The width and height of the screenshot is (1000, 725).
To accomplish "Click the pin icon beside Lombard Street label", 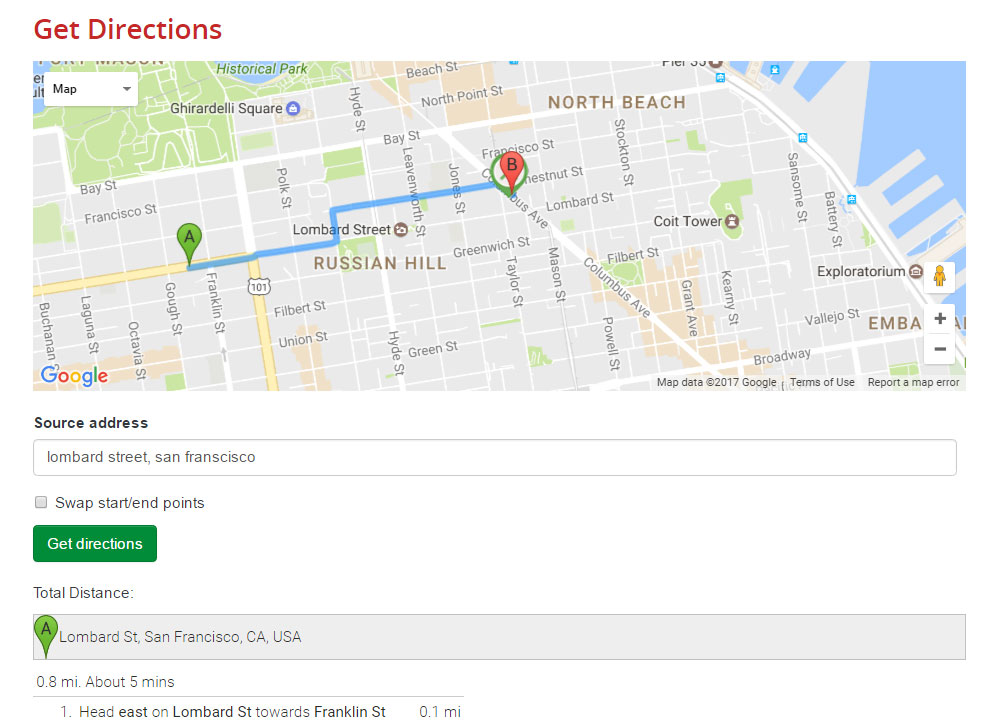I will (399, 229).
